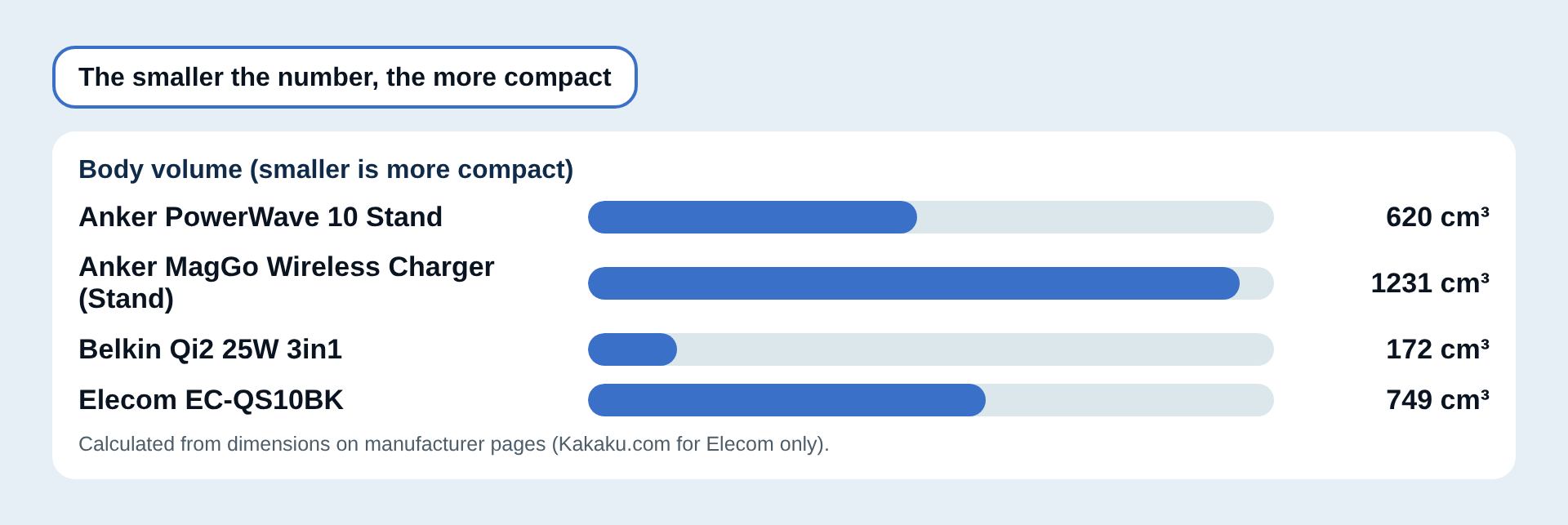Click the Anker MagGo blue bar
1568x525 pixels.
pyautogui.click(x=914, y=283)
